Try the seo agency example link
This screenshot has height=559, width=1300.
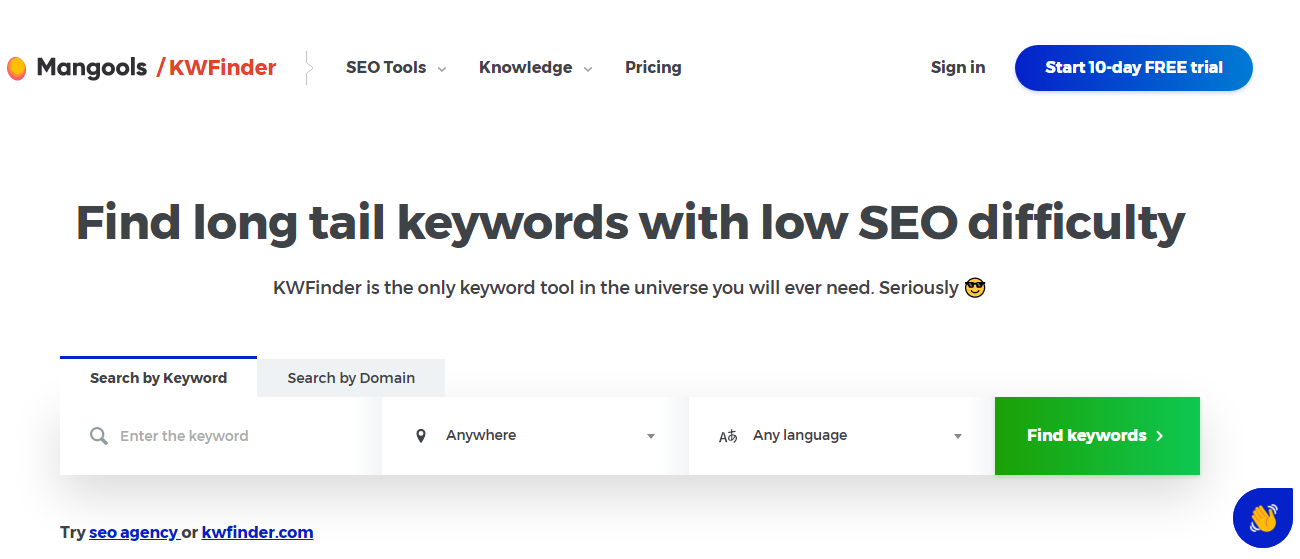point(133,532)
